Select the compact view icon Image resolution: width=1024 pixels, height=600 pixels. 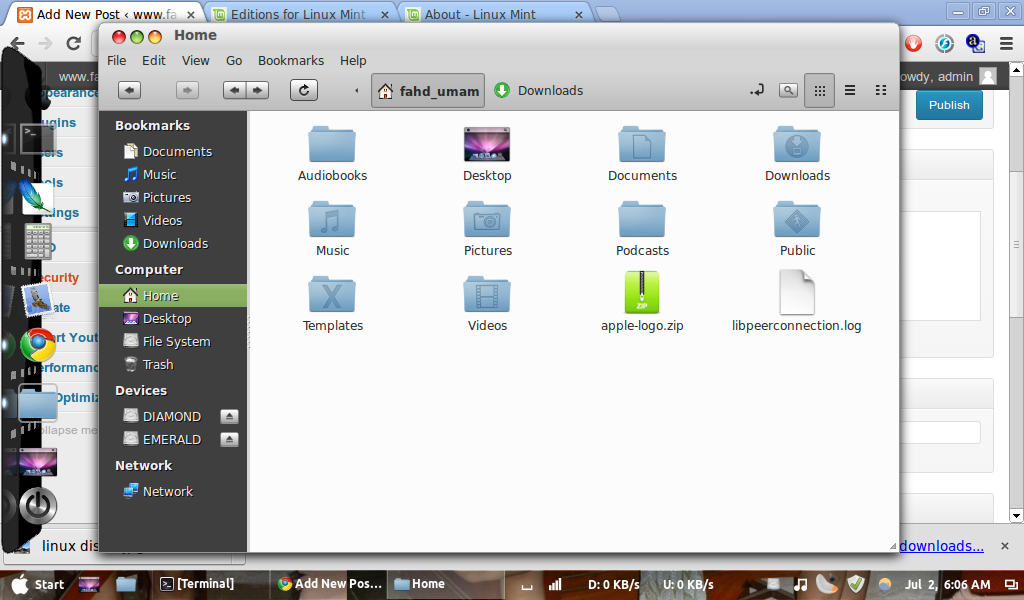[x=880, y=90]
